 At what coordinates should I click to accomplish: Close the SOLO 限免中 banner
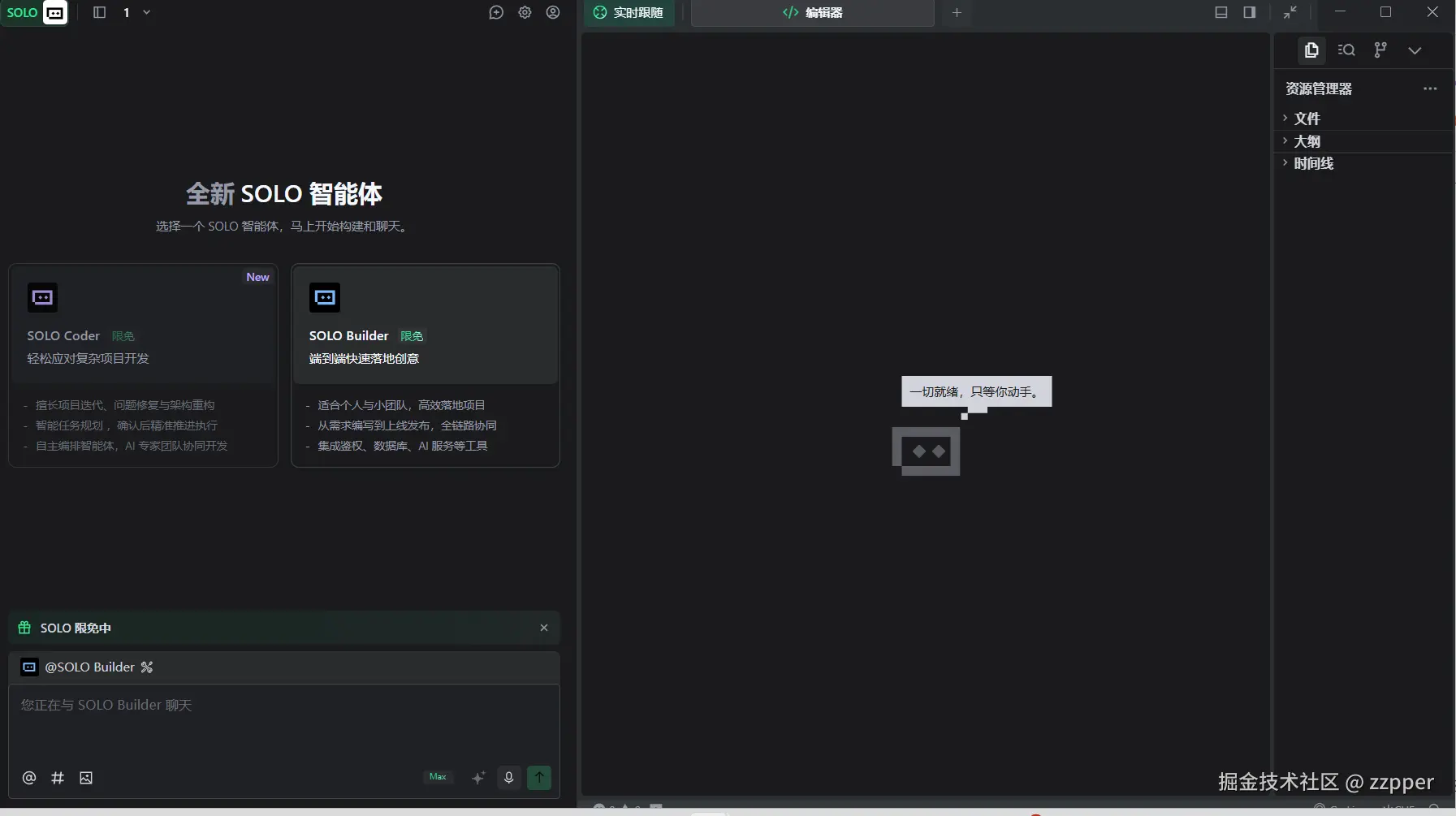coord(544,628)
